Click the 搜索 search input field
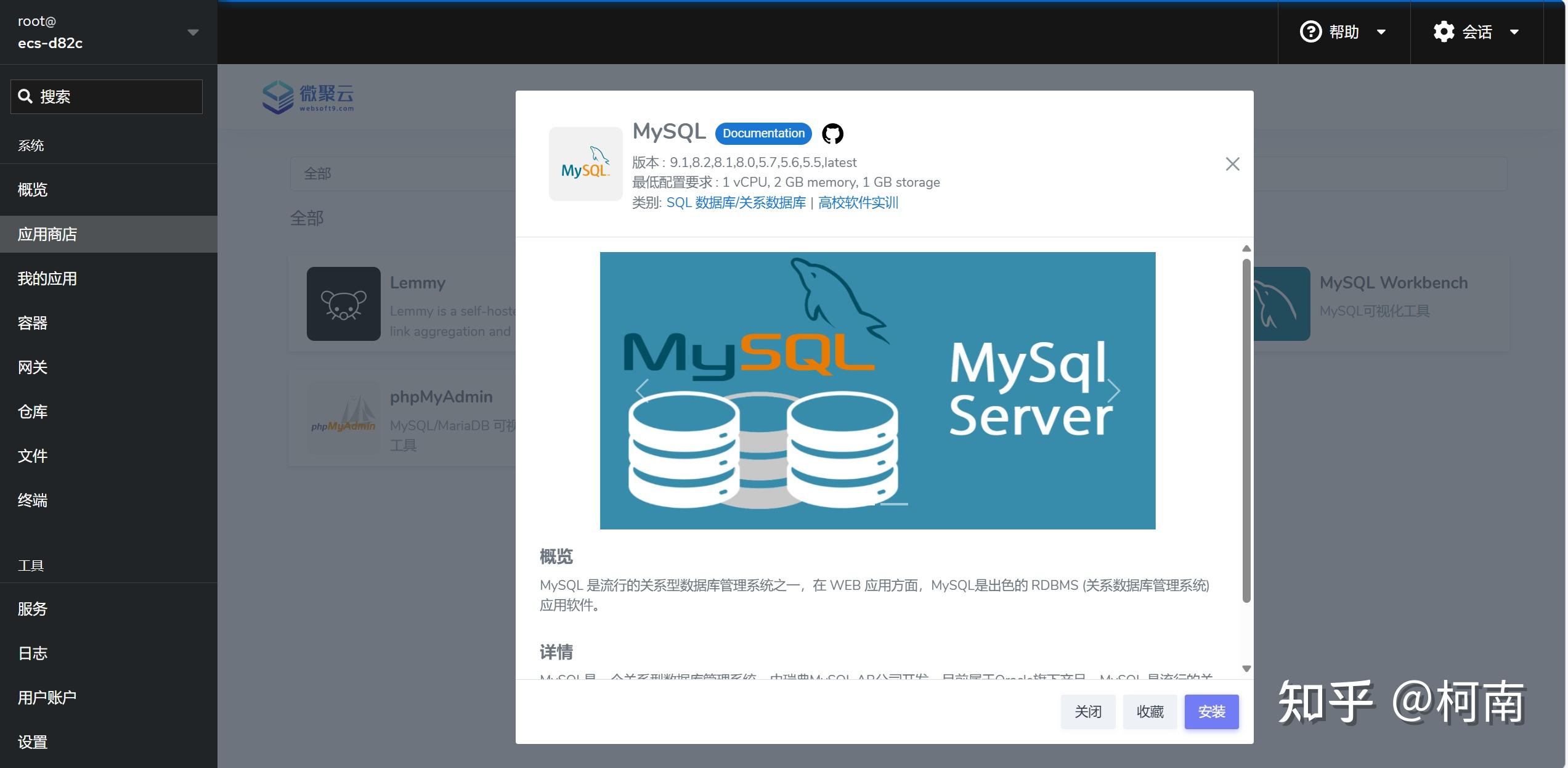The image size is (1568, 768). pyautogui.click(x=105, y=96)
